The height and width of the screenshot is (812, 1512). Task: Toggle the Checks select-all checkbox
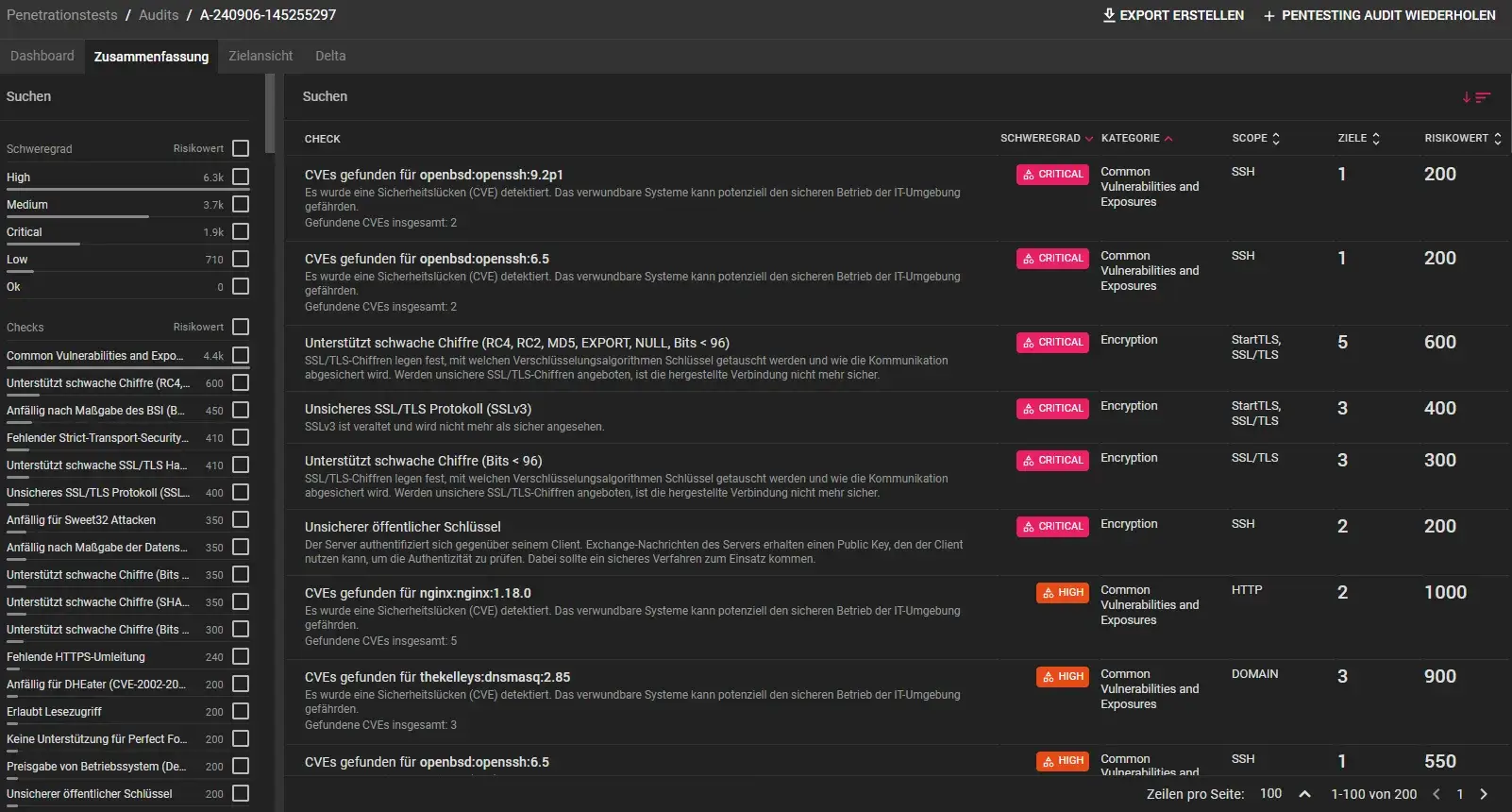pos(241,327)
